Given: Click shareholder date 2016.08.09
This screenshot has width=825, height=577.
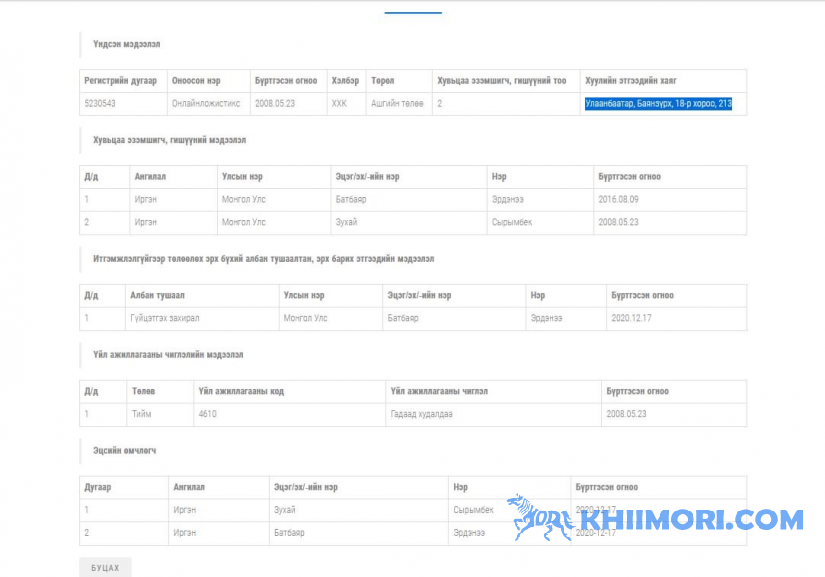Looking at the screenshot, I should coord(619,199).
